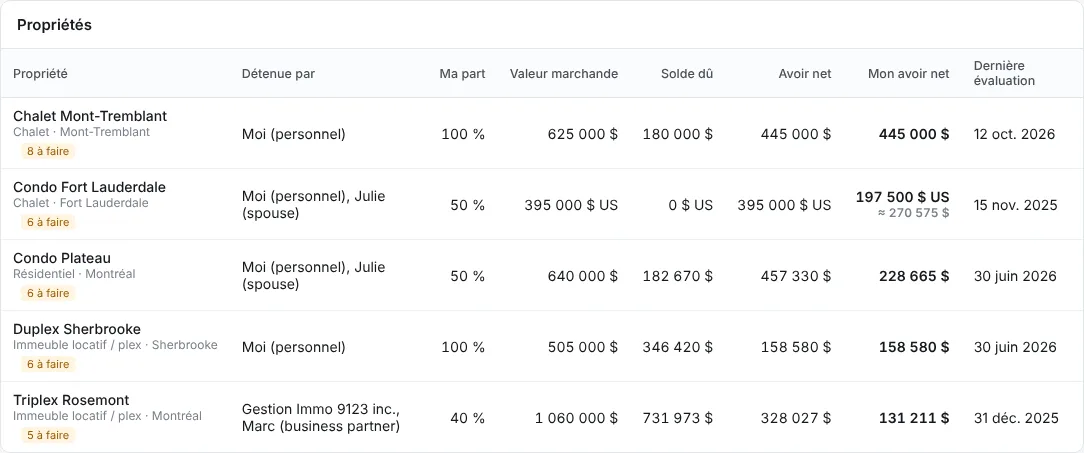
Task: Select market value 640 000 $
Action: (583, 276)
